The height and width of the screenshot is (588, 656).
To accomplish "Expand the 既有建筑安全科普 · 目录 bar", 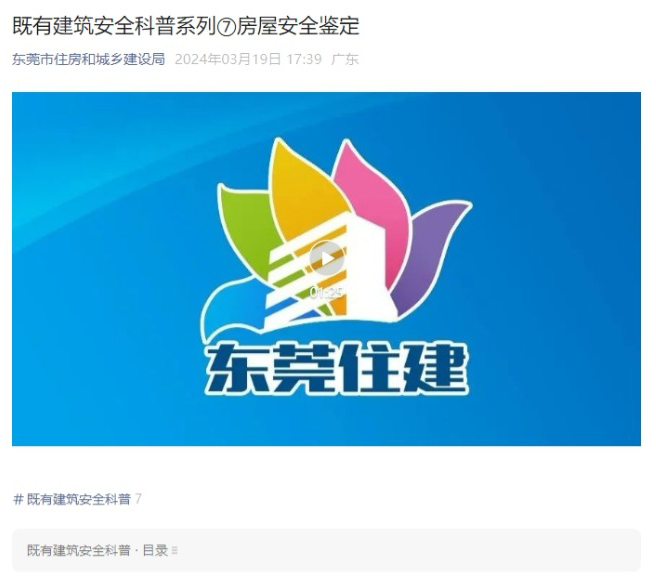I will 326,550.
